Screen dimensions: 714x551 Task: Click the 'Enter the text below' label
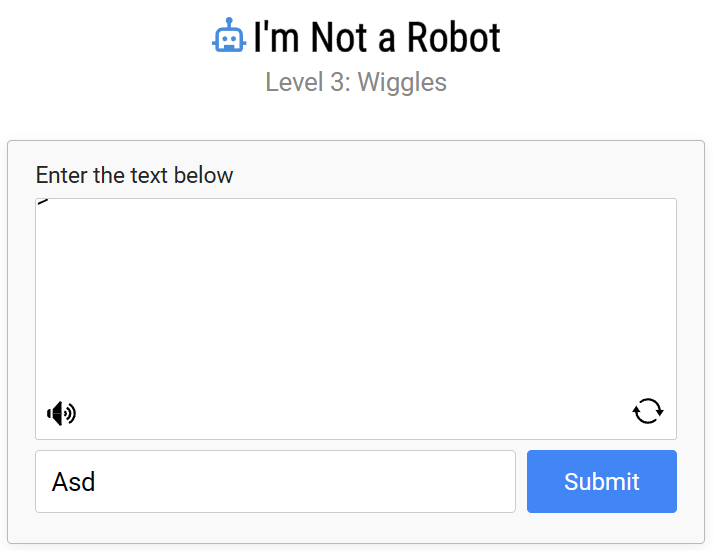(x=134, y=175)
